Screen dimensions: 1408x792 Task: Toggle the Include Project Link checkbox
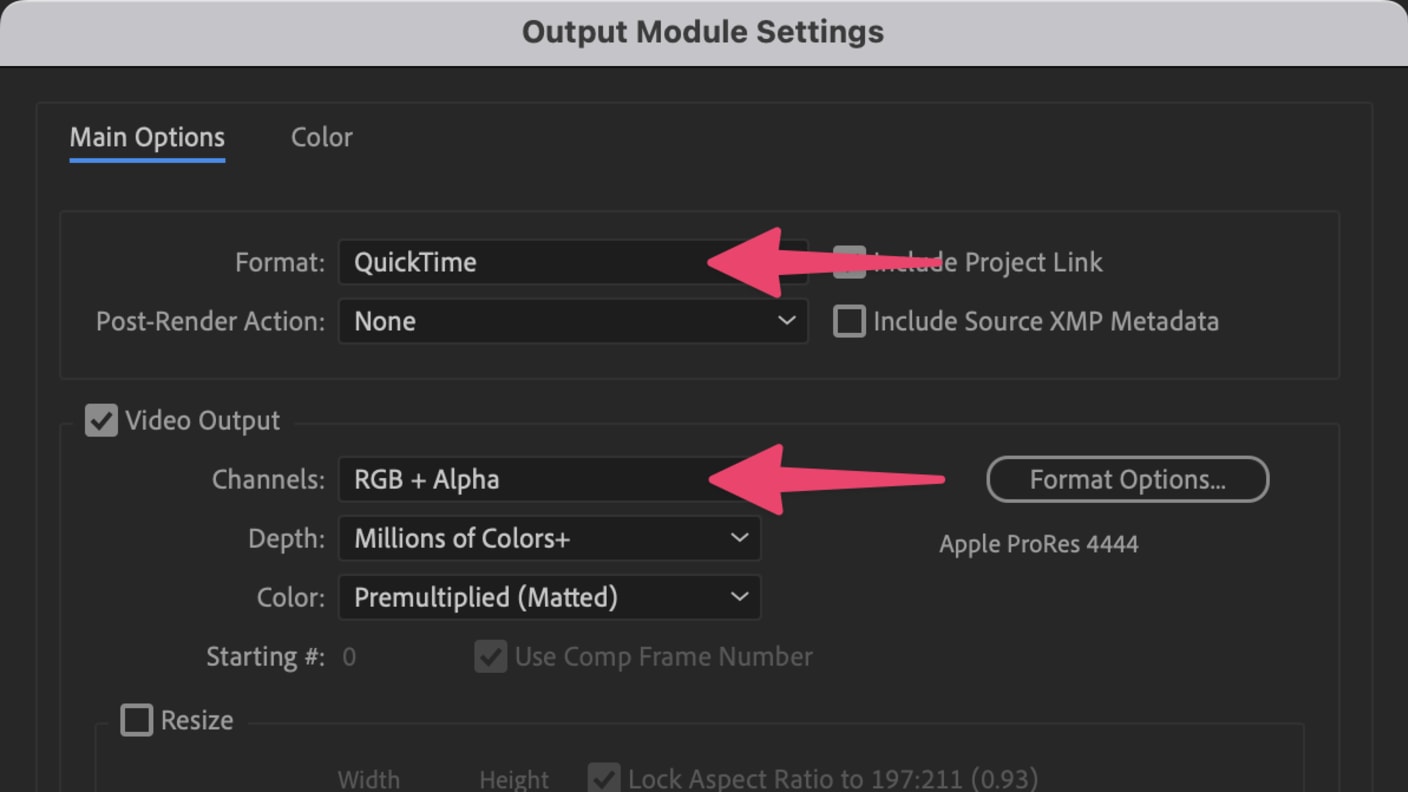click(849, 262)
